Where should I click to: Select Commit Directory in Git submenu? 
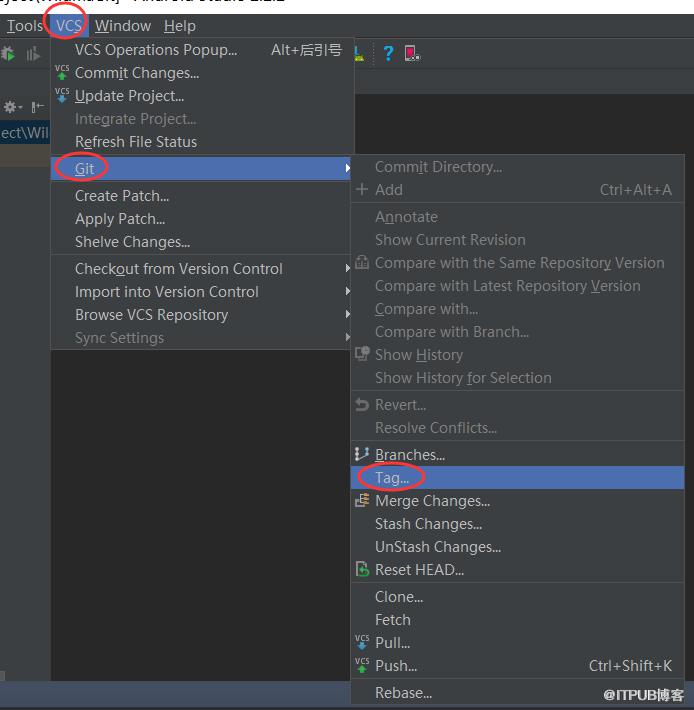(517, 167)
